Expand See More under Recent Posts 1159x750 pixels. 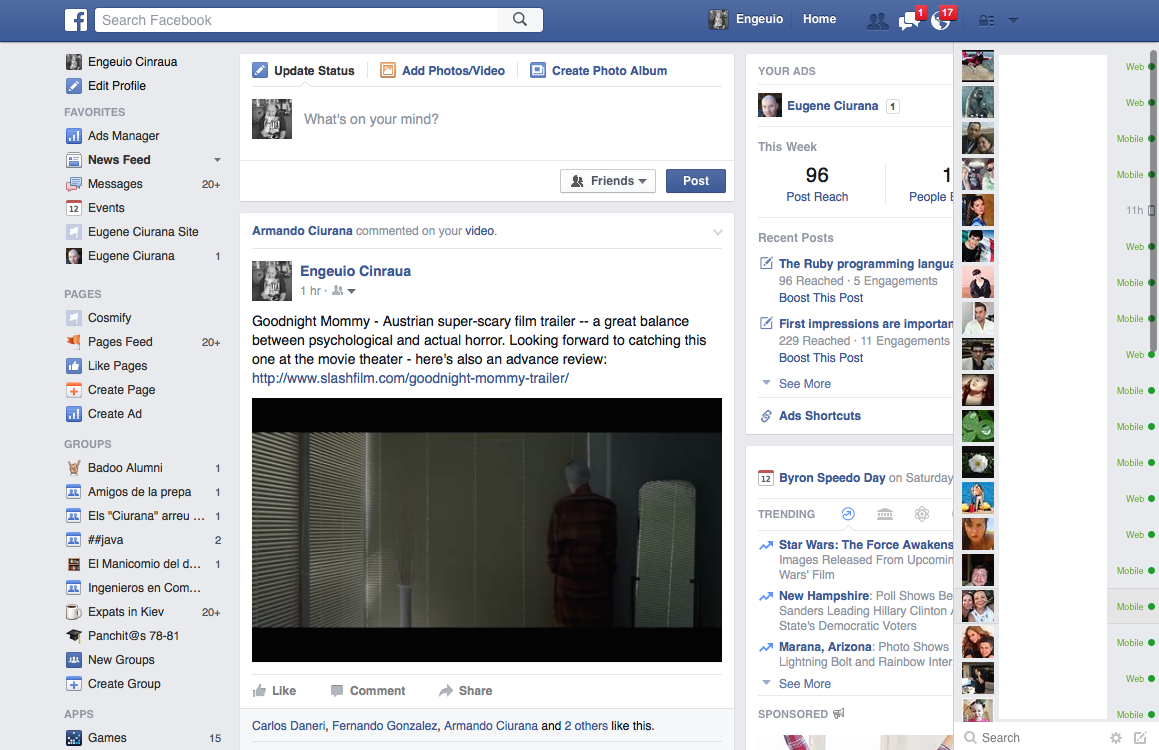click(804, 383)
